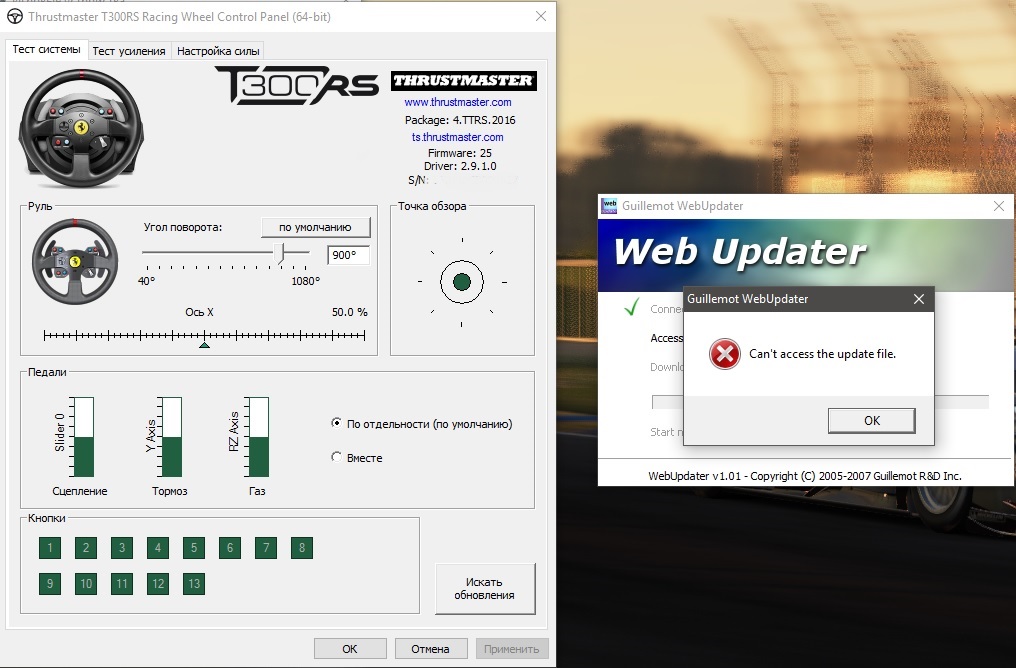The height and width of the screenshot is (668, 1016).
Task: Click the rotation angle slider handle
Action: click(280, 254)
